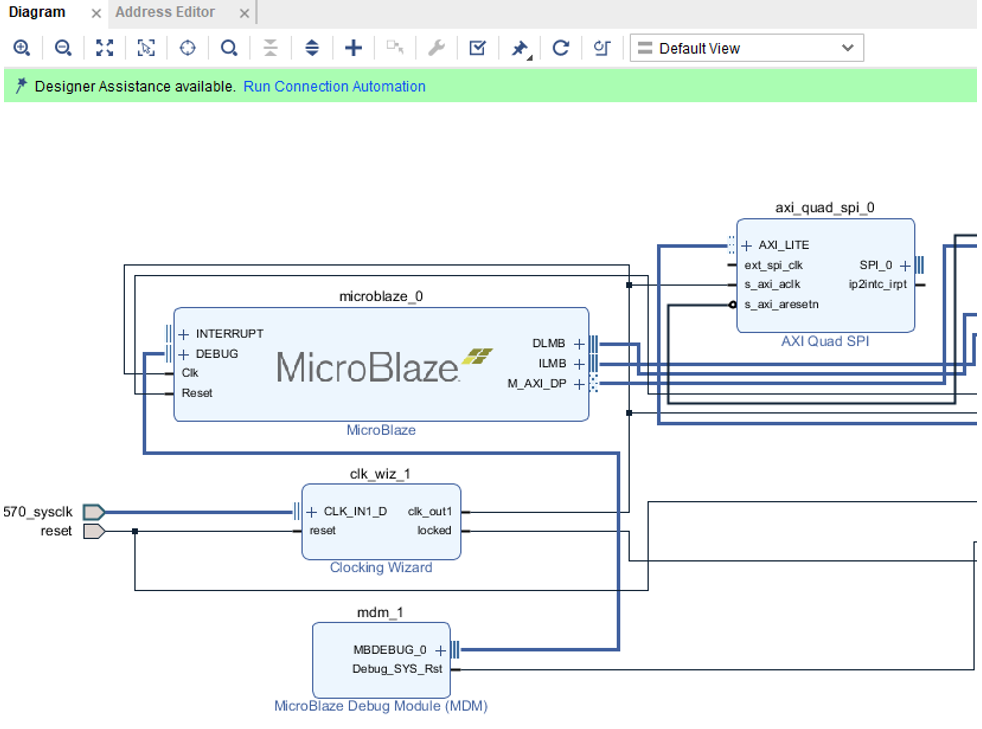The image size is (982, 729).
Task: Click the Zoom In magnifier icon
Action: point(21,48)
